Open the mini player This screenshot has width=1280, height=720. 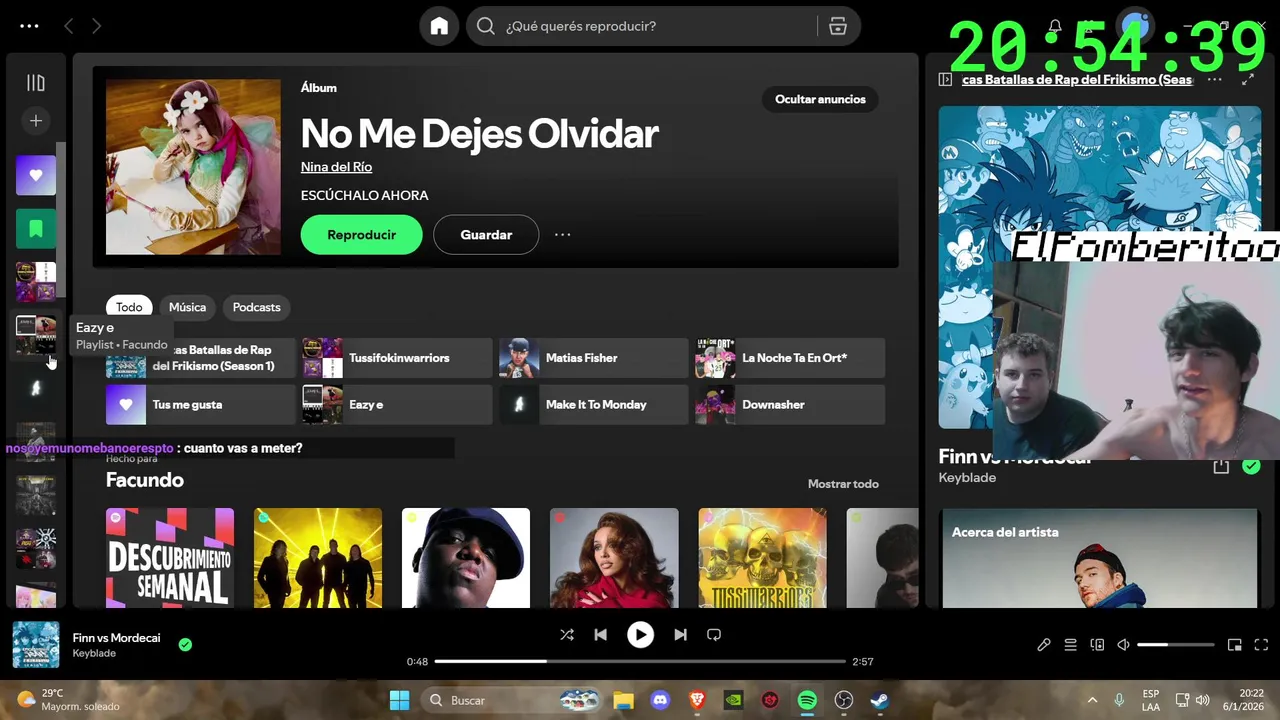coord(1235,645)
